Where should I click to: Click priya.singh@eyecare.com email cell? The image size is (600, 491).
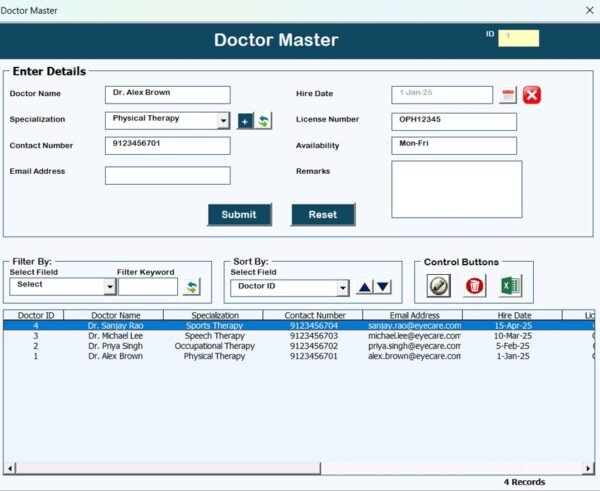click(x=414, y=346)
